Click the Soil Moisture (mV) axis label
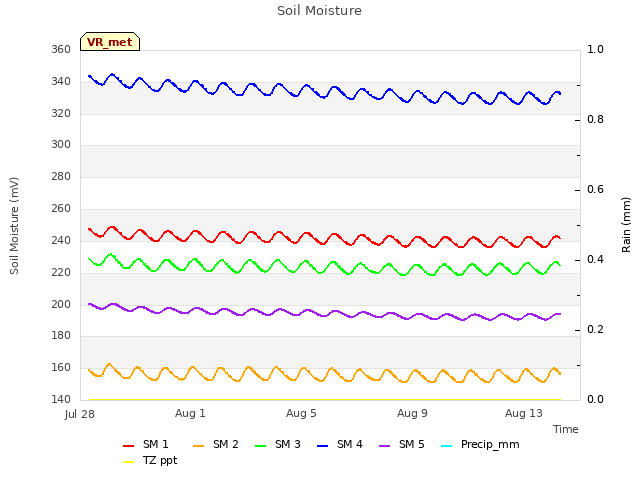640x480 pixels. tap(14, 226)
